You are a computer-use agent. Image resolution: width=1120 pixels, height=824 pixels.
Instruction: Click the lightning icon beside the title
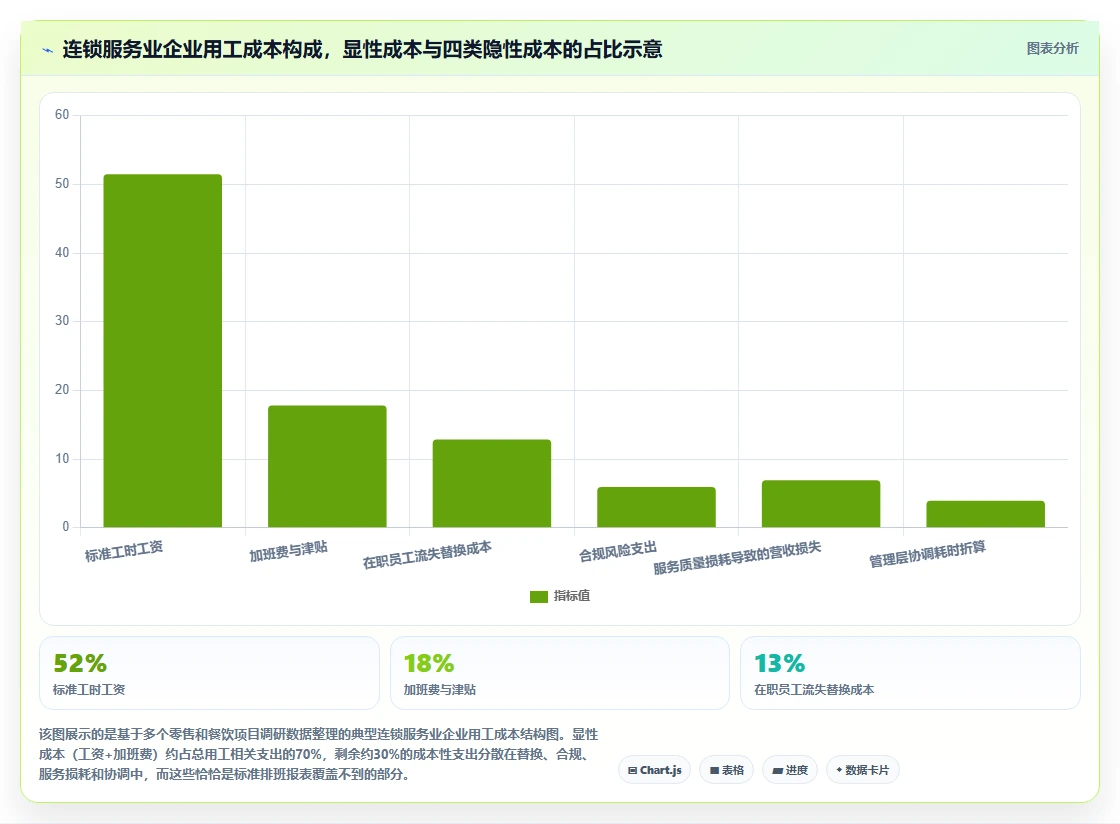[48, 50]
